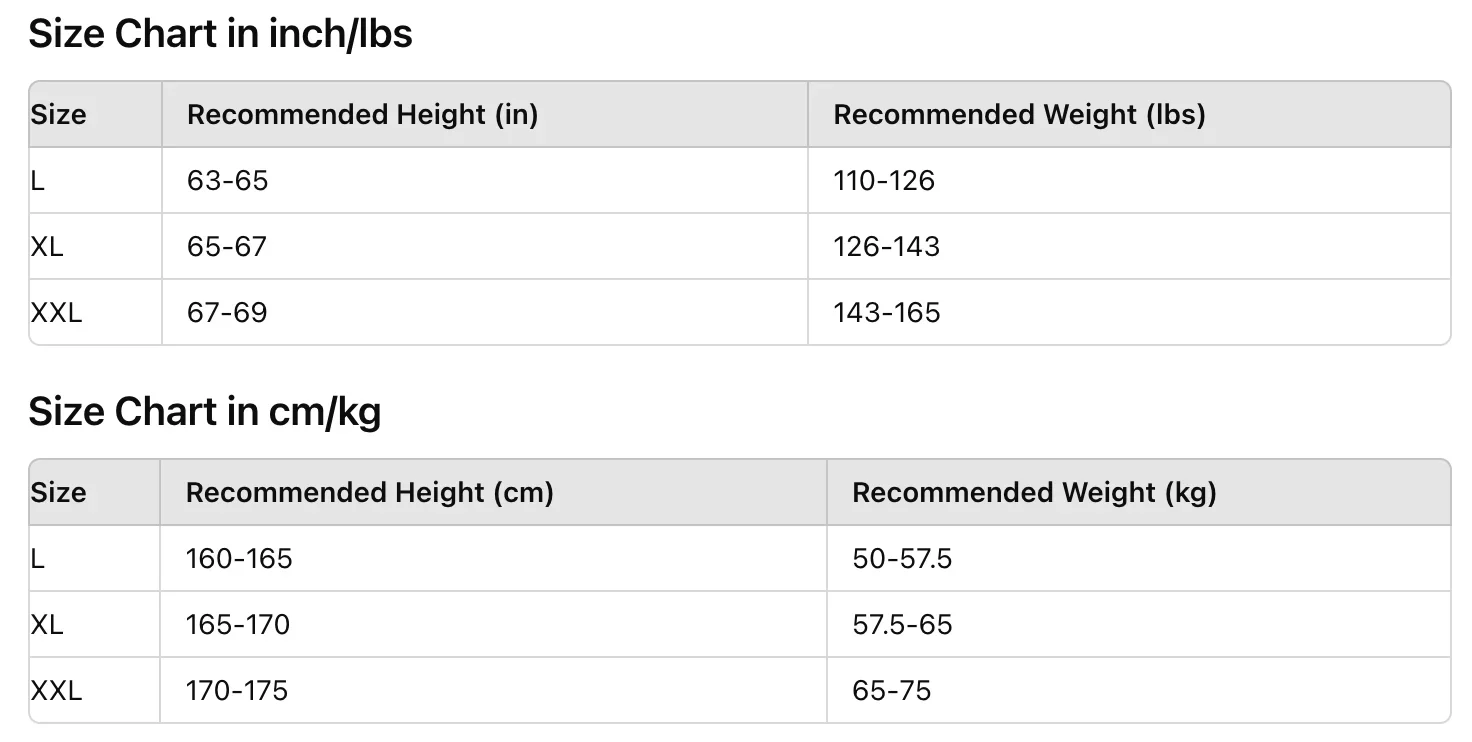Click the 165-170 height cell
Image resolution: width=1472 pixels, height=742 pixels.
point(238,625)
